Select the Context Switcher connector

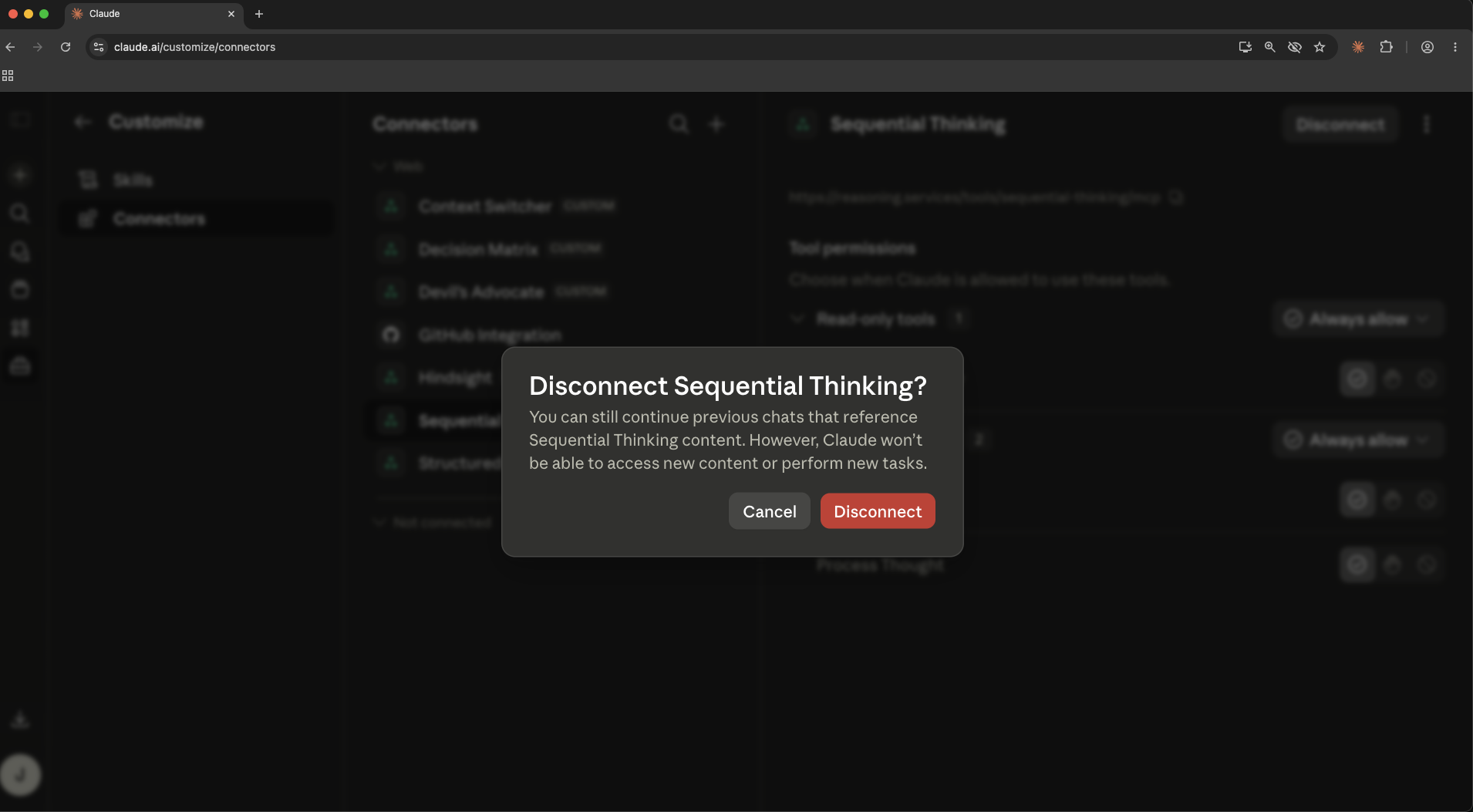pyautogui.click(x=551, y=206)
